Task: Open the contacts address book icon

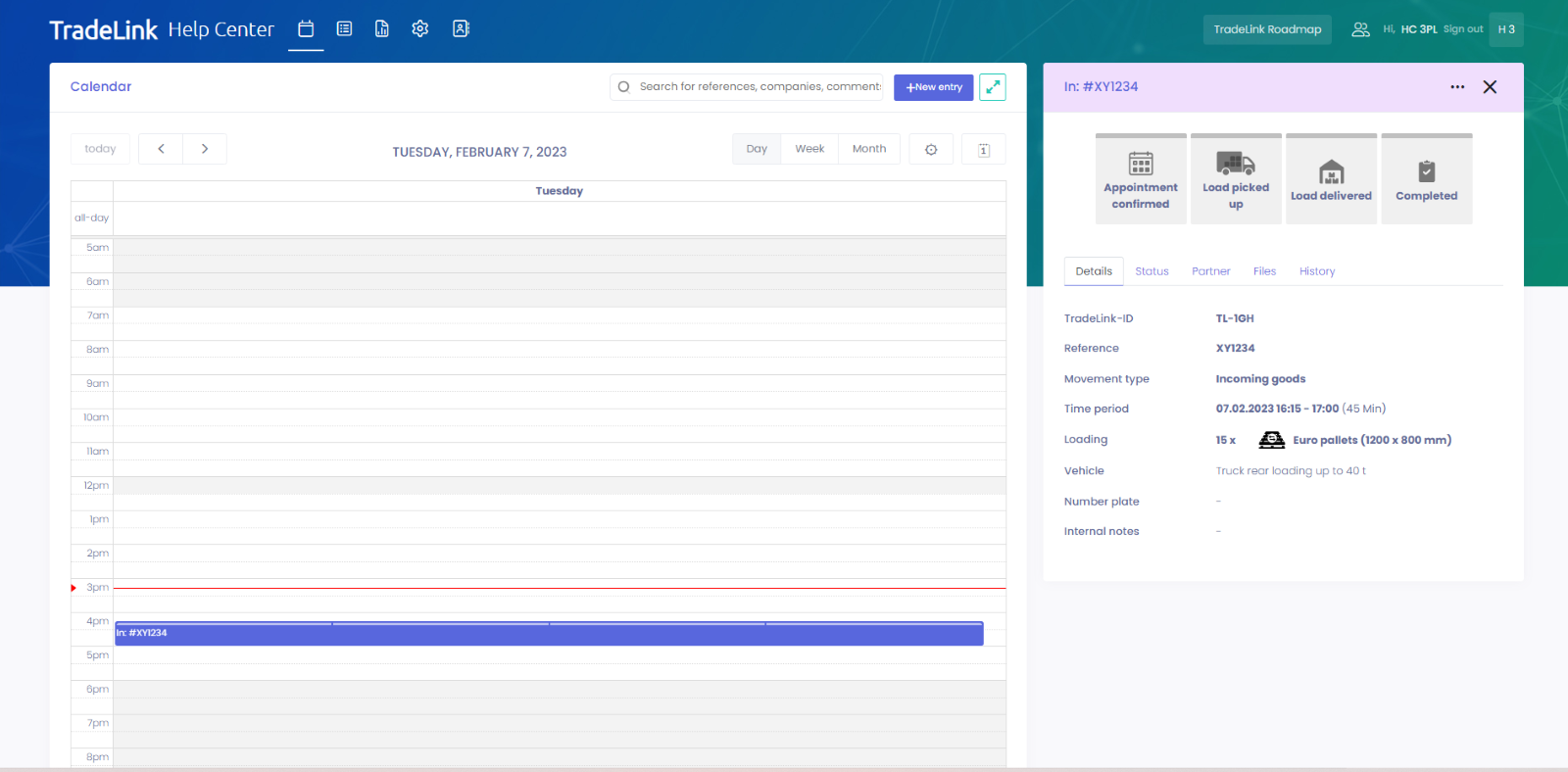Action: point(461,29)
